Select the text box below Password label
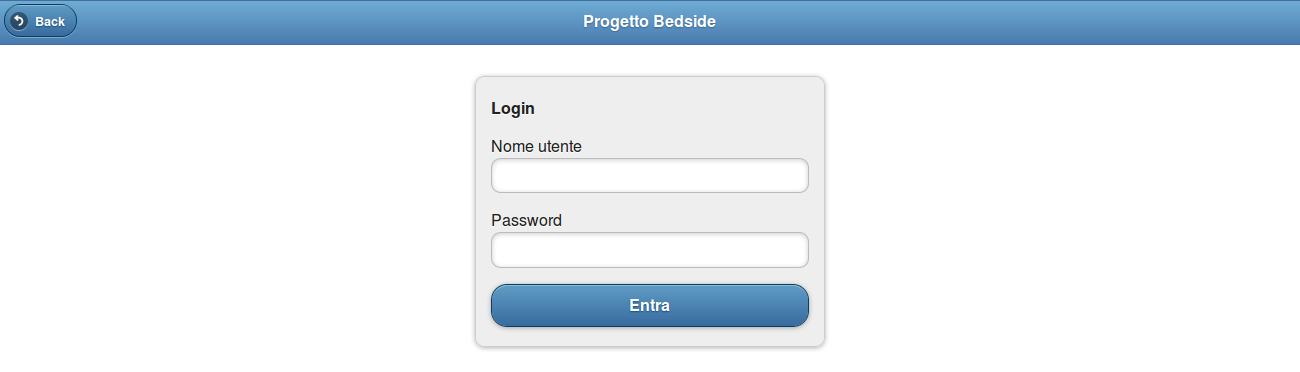 650,250
